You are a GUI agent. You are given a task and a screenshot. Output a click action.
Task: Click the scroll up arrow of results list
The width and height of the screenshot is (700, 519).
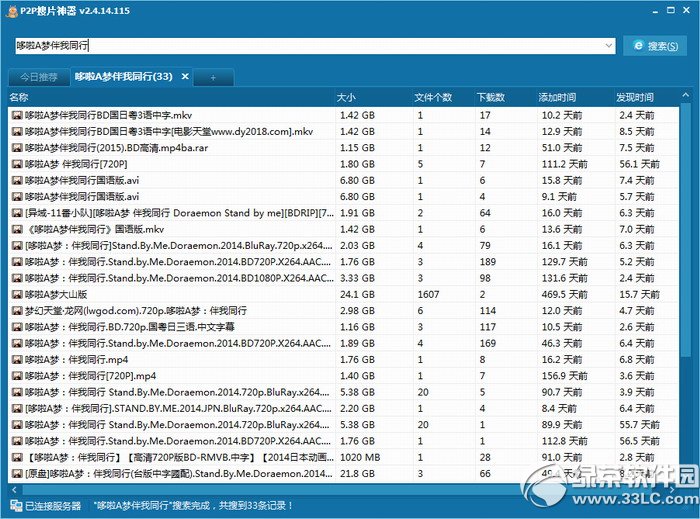685,95
